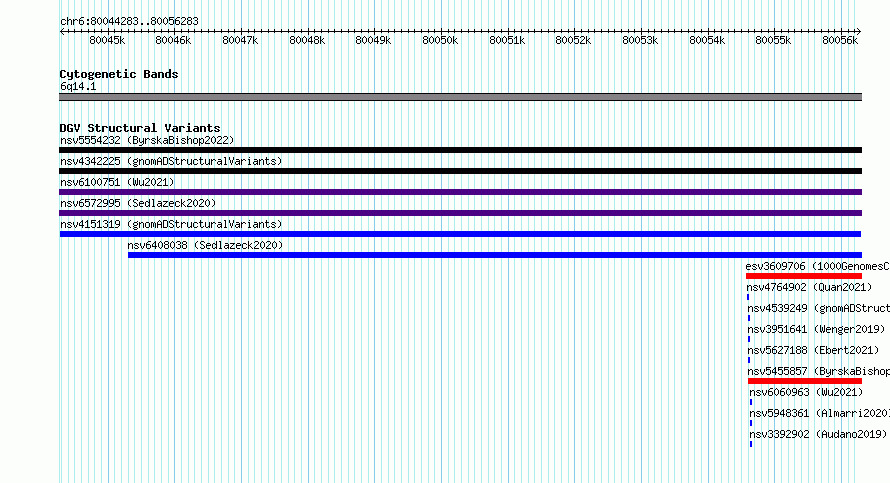Select nsv6408038 (Sedlazeck2020) label
Image resolution: width=890 pixels, height=483 pixels.
(205, 245)
